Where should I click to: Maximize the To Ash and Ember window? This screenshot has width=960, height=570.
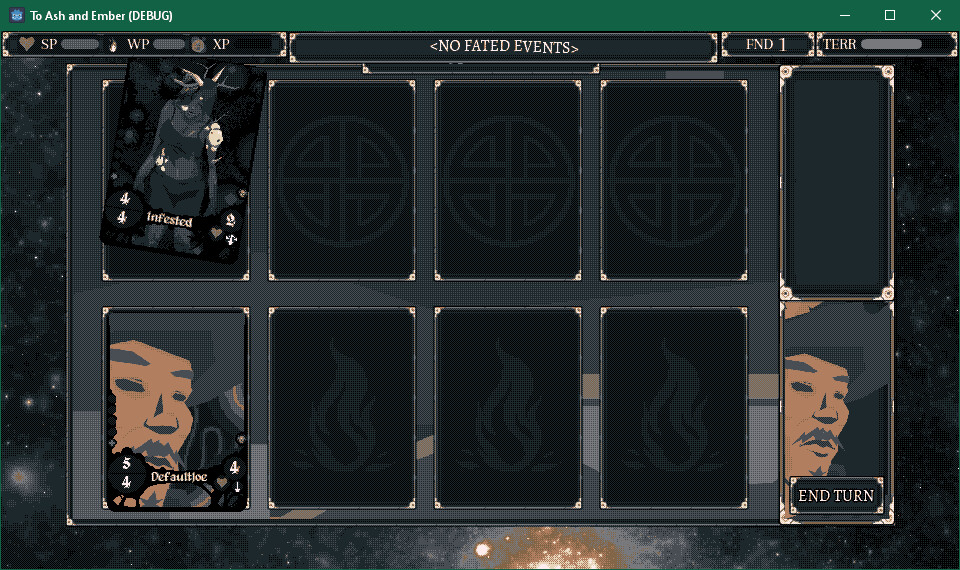890,15
